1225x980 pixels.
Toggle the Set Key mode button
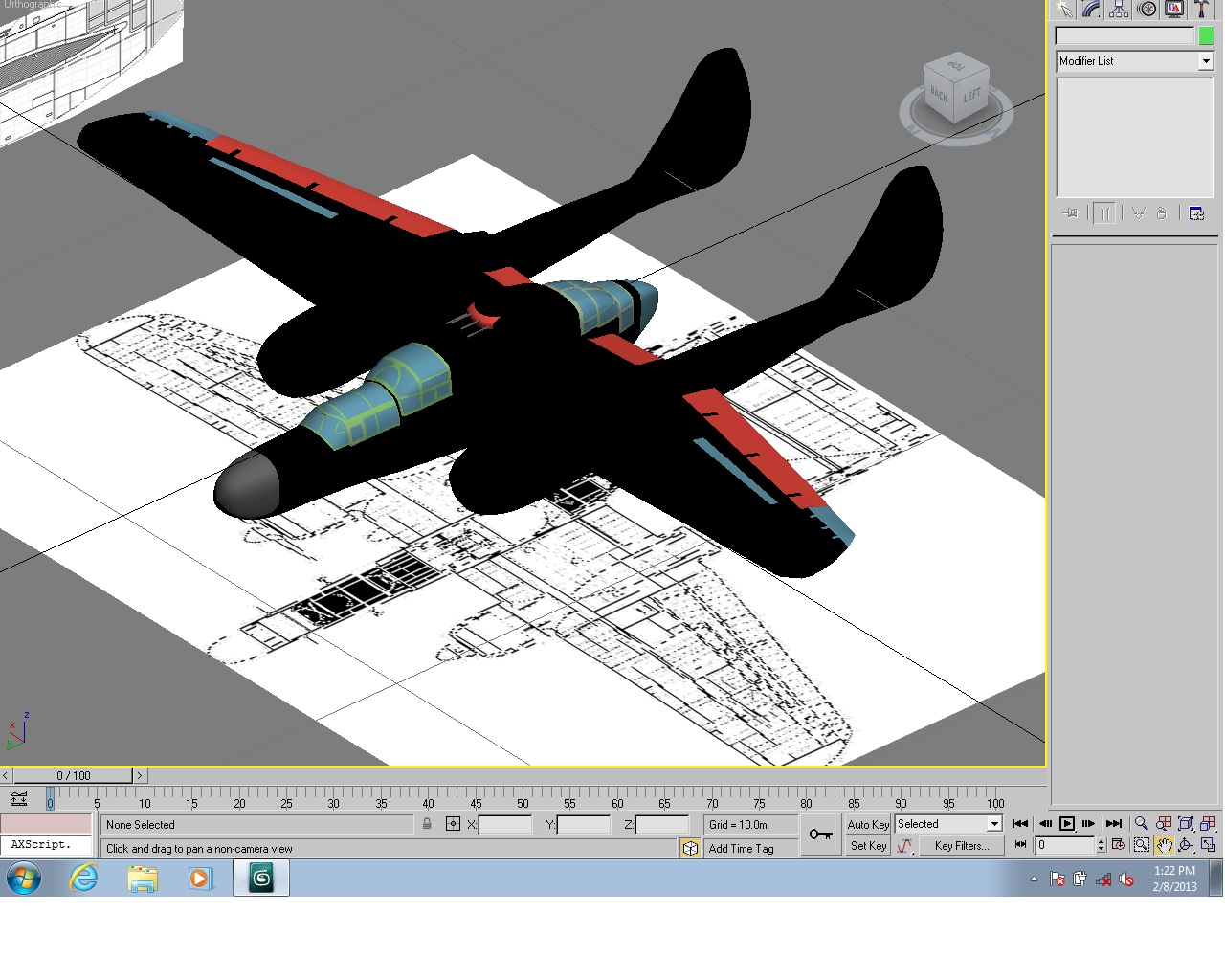868,846
